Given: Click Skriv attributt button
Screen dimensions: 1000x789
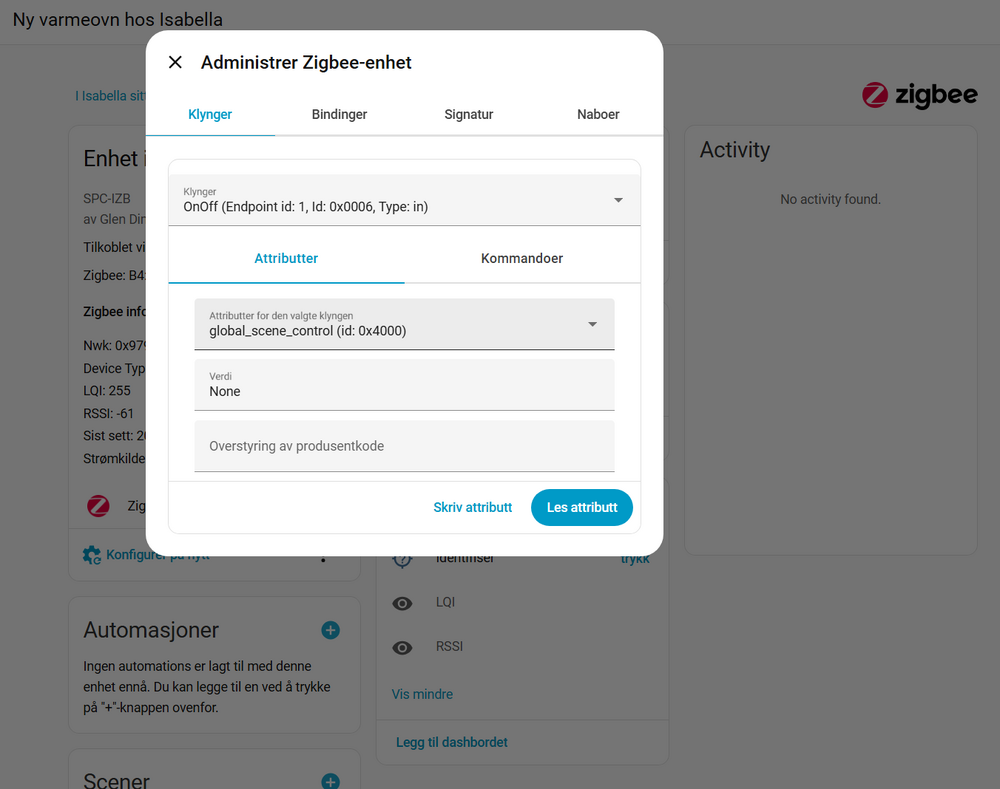Looking at the screenshot, I should (x=473, y=507).
